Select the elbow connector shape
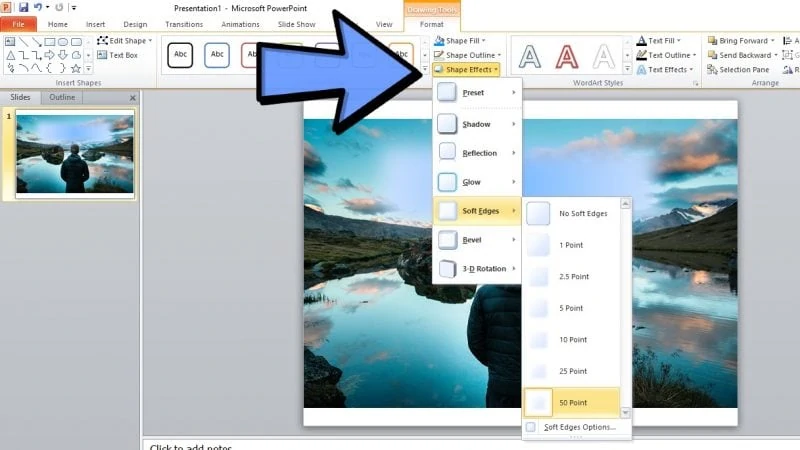This screenshot has height=450, width=800. click(23, 55)
